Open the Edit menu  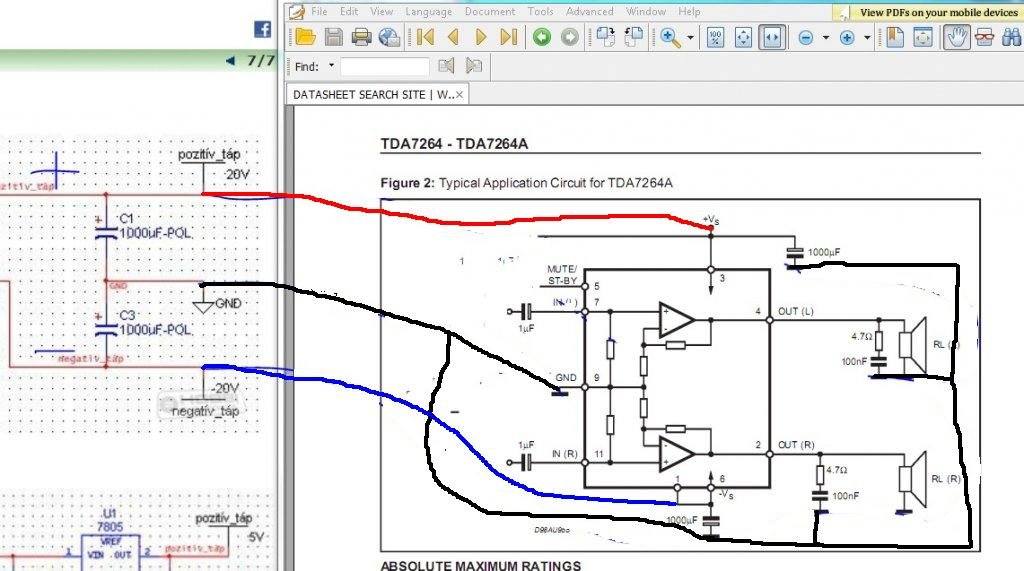349,11
